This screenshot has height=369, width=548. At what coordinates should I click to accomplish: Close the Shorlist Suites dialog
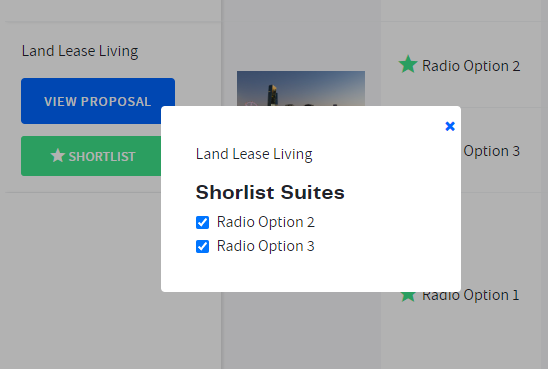pos(450,126)
